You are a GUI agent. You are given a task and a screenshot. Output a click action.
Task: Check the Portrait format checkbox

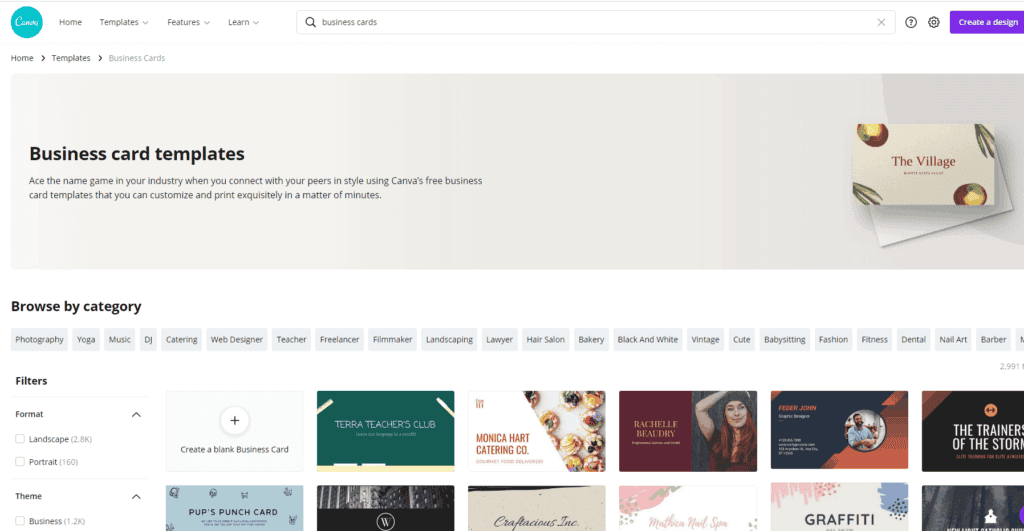click(20, 462)
